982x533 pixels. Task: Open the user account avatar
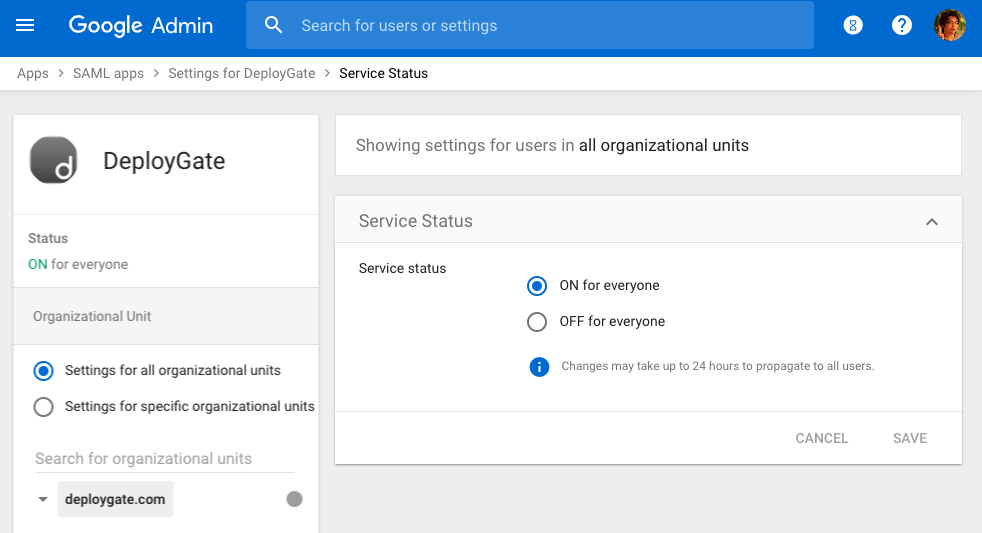coord(949,25)
